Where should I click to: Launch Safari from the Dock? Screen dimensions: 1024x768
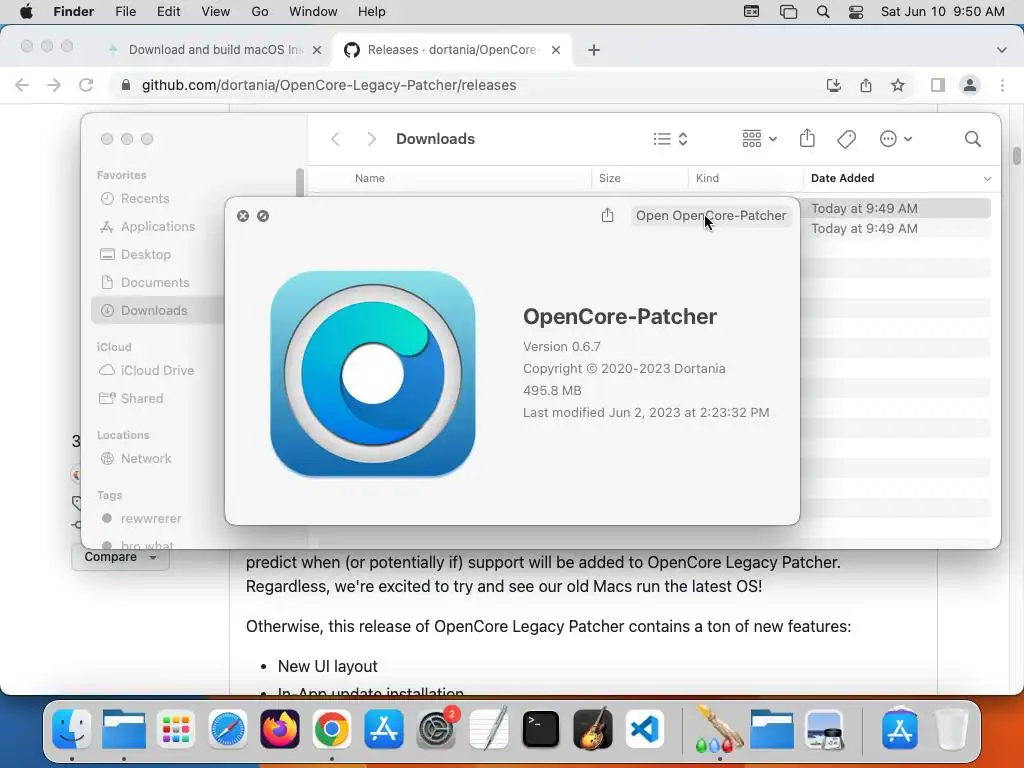coord(228,729)
